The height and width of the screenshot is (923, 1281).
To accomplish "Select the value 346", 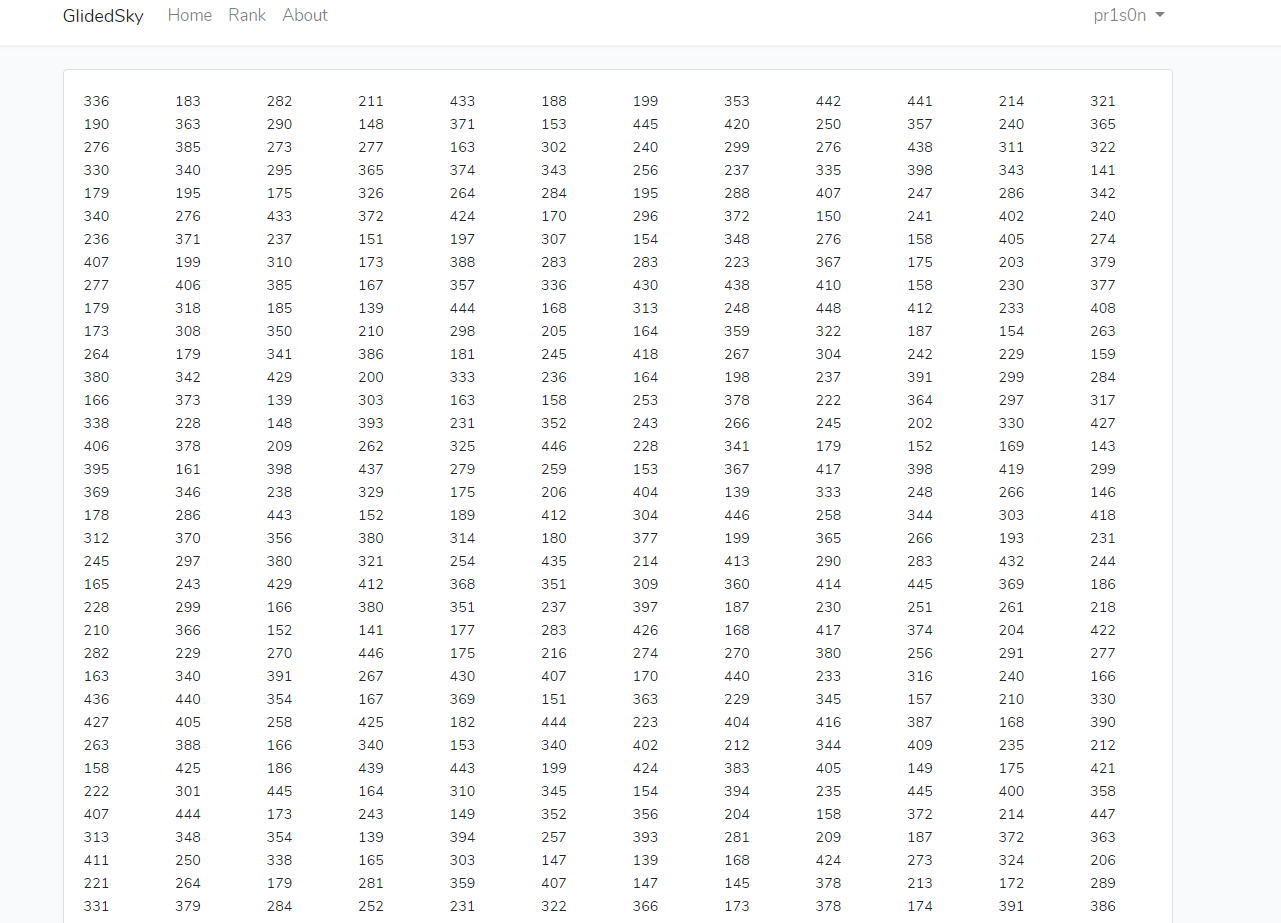I will 188,492.
